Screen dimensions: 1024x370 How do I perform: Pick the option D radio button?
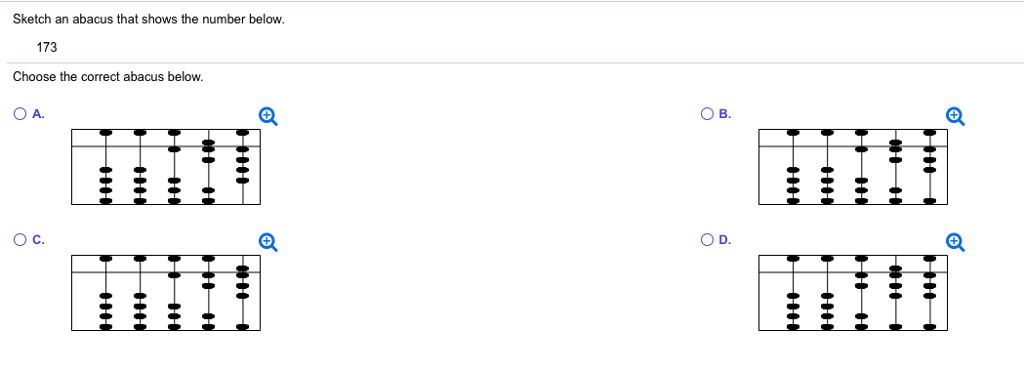click(707, 240)
